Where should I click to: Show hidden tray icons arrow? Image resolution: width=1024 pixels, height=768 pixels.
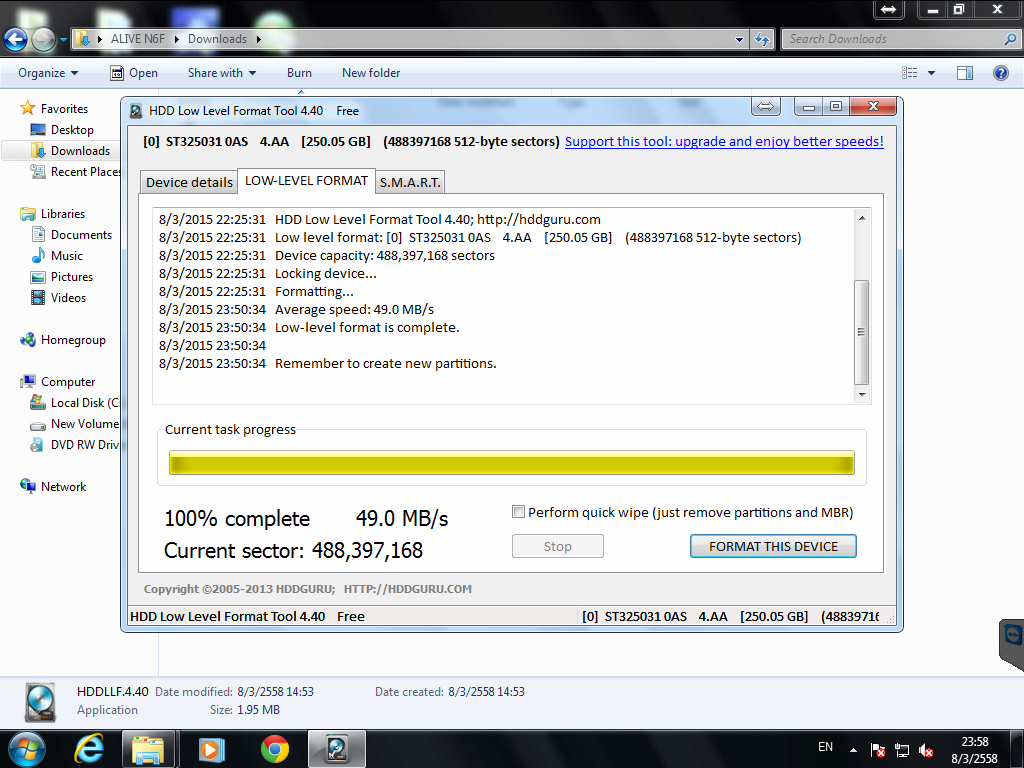tap(853, 750)
